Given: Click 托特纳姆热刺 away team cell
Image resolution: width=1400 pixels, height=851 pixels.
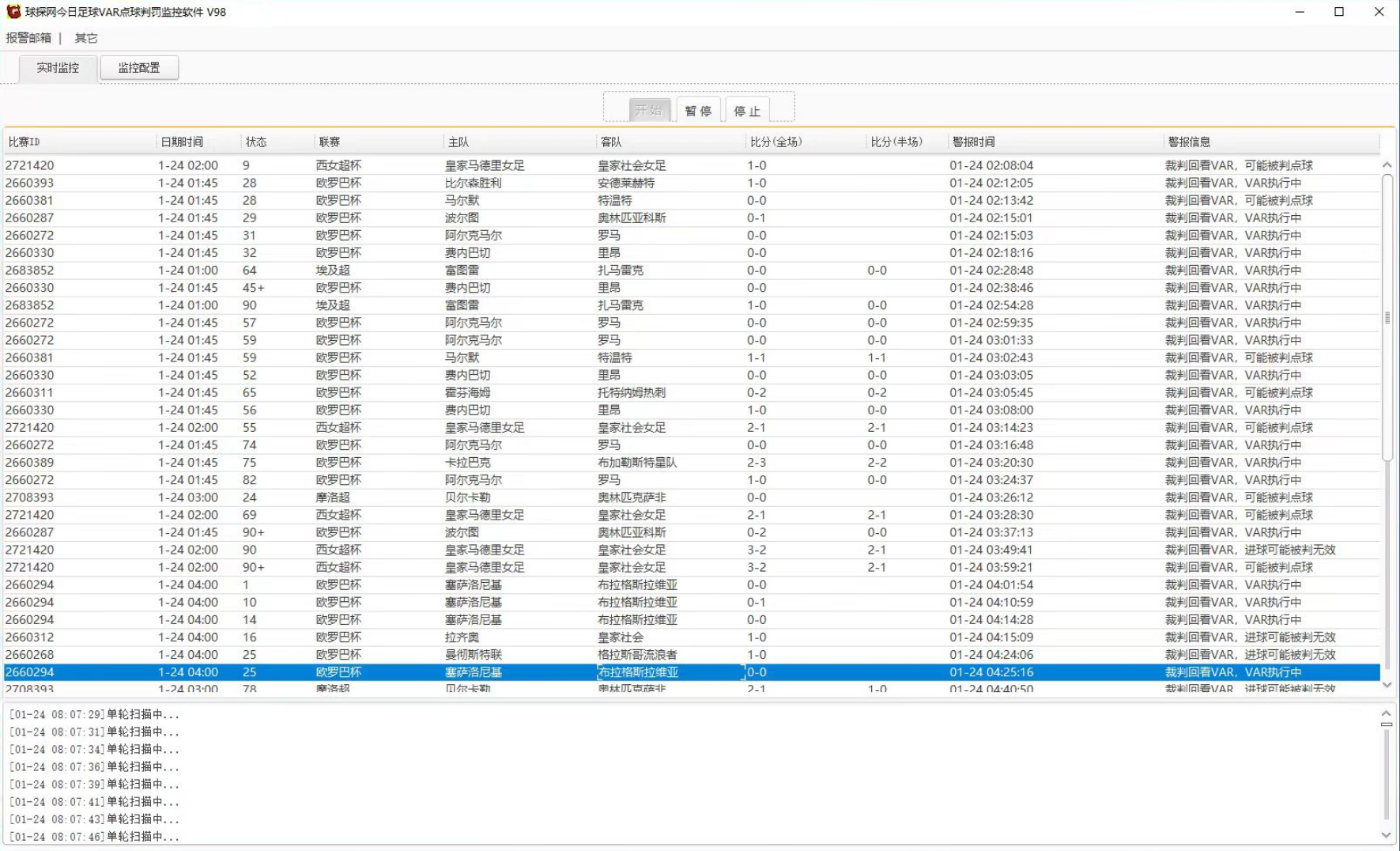Looking at the screenshot, I should [632, 392].
